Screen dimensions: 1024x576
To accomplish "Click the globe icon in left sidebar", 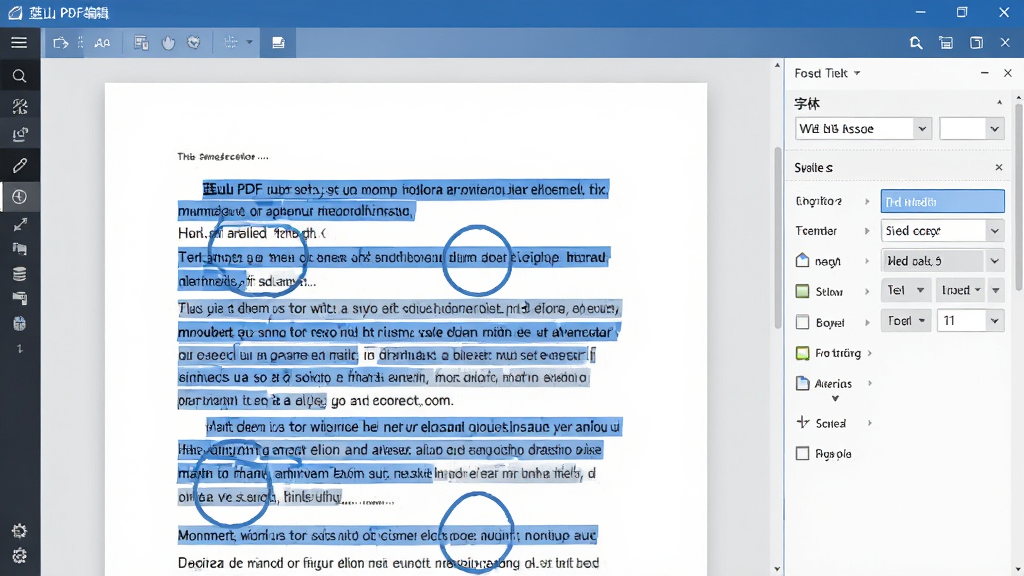I will click(20, 324).
